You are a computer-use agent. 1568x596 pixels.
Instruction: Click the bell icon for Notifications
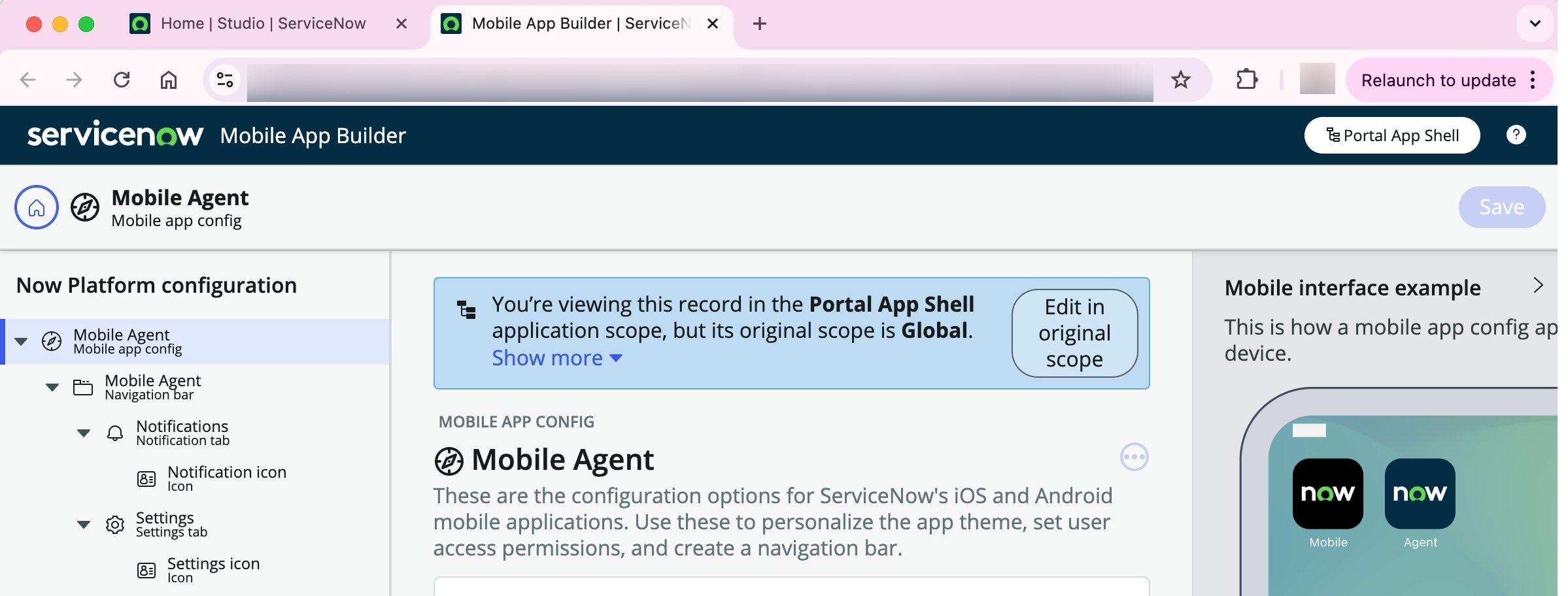(115, 433)
